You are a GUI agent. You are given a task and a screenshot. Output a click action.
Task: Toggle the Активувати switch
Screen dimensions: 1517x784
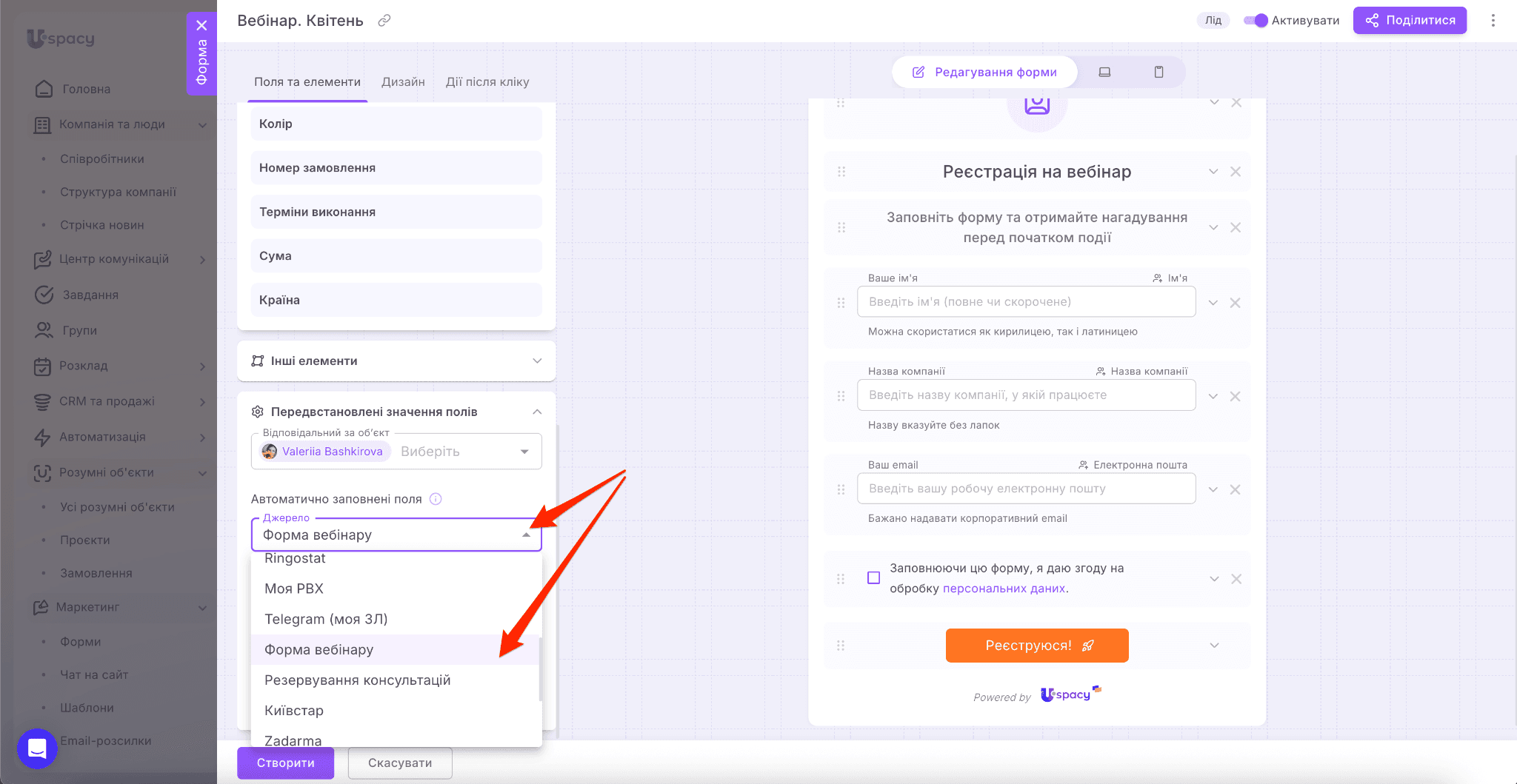[x=1256, y=21]
